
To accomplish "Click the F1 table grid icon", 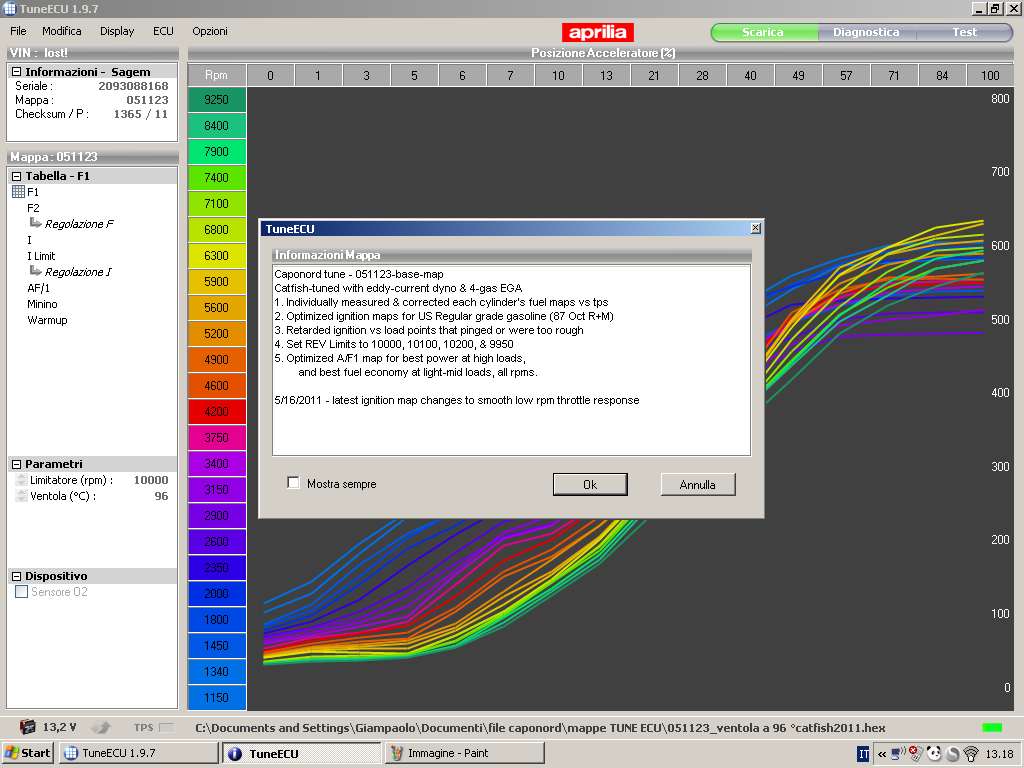I will (x=18, y=192).
